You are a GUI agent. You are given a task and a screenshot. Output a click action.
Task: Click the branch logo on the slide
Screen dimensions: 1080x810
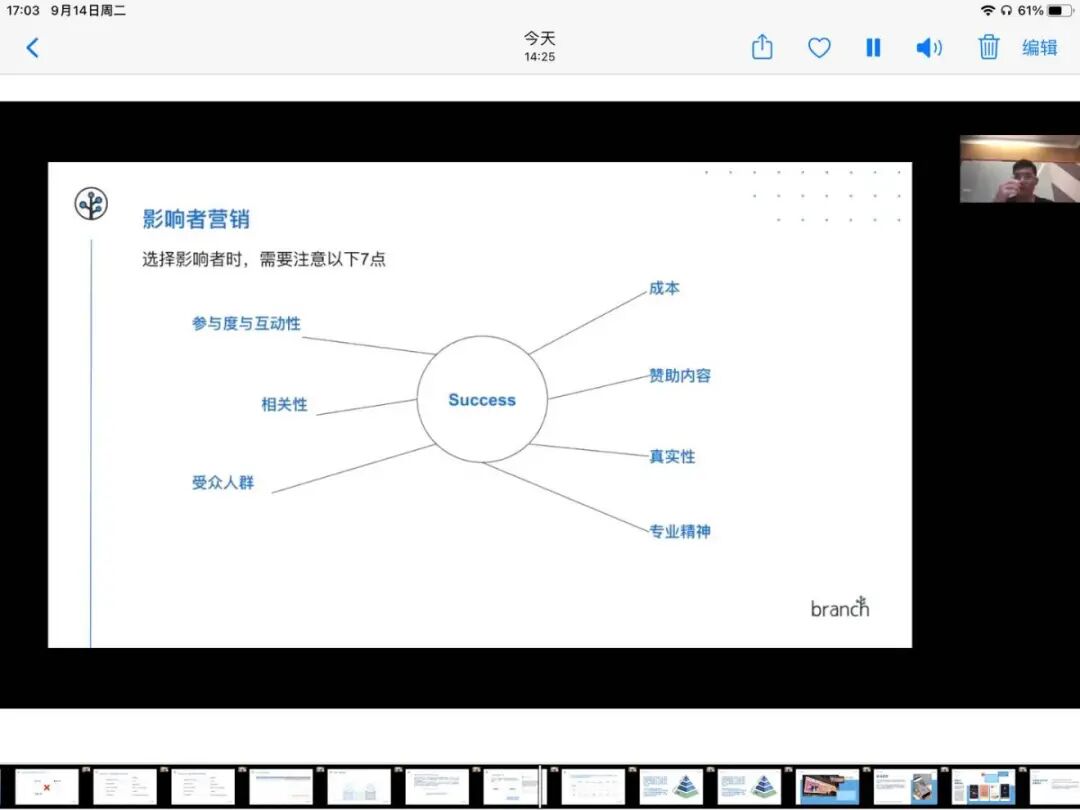click(x=839, y=607)
